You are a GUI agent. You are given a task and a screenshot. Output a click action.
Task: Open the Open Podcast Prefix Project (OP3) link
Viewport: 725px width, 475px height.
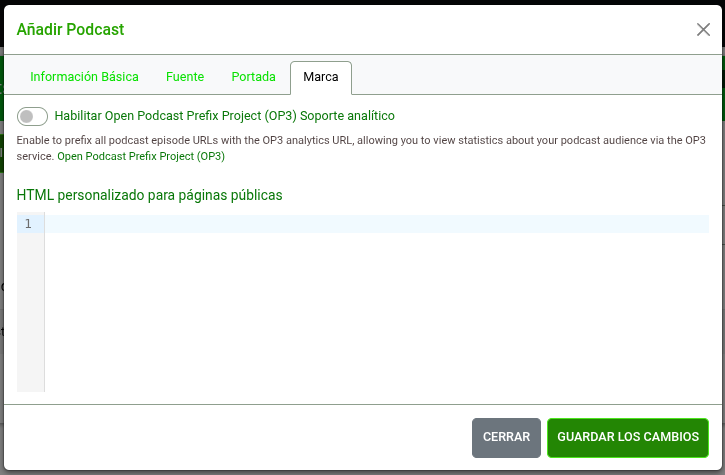[x=140, y=157]
